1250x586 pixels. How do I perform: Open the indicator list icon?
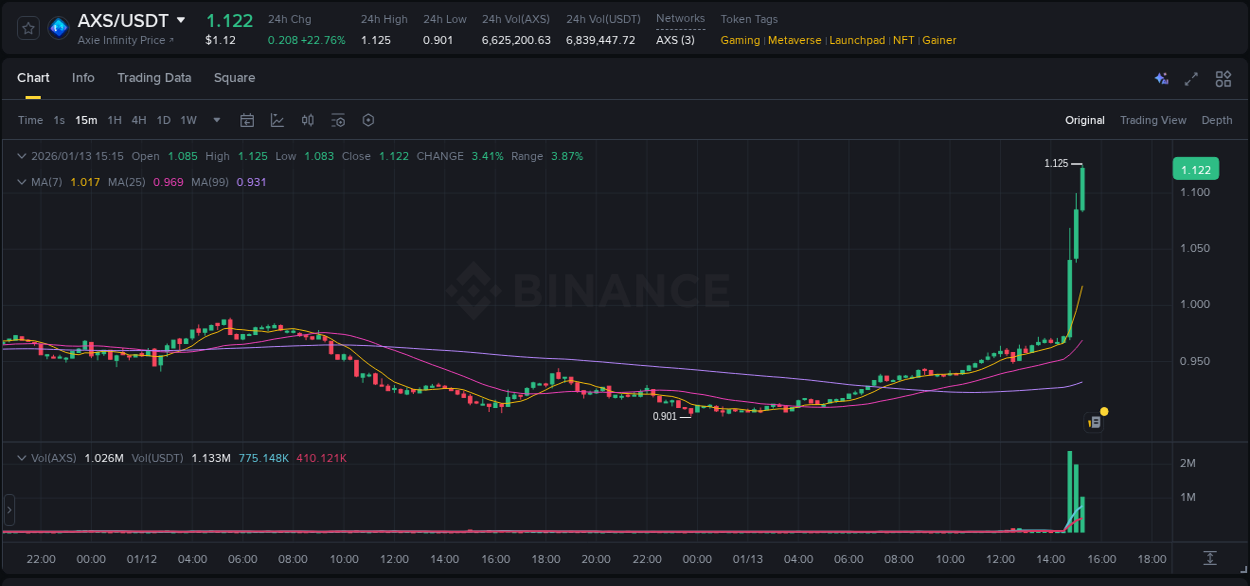[x=338, y=120]
